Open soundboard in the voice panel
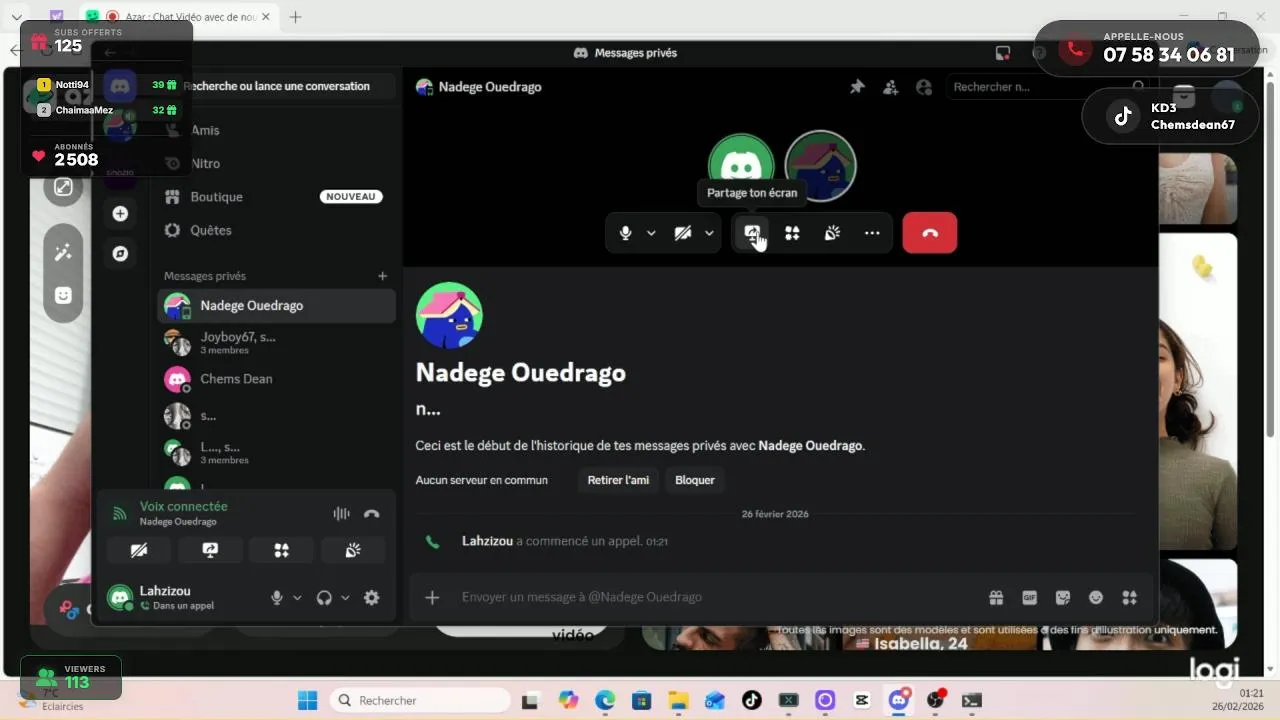The height and width of the screenshot is (720, 1280). pyautogui.click(x=353, y=550)
